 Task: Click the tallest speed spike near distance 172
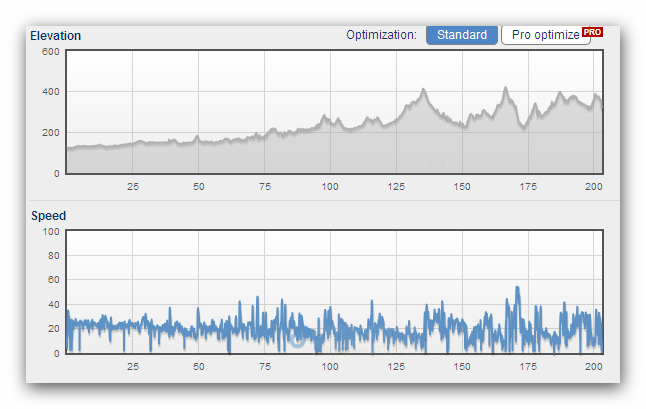[x=517, y=288]
